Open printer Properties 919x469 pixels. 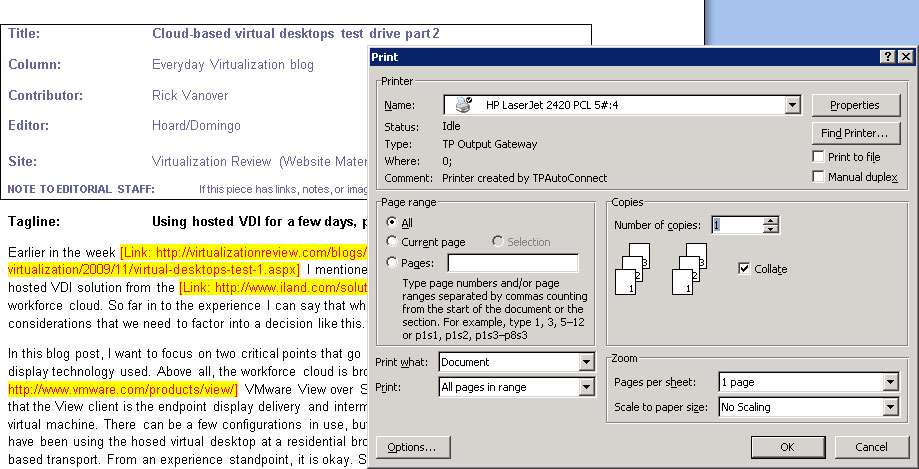point(855,106)
